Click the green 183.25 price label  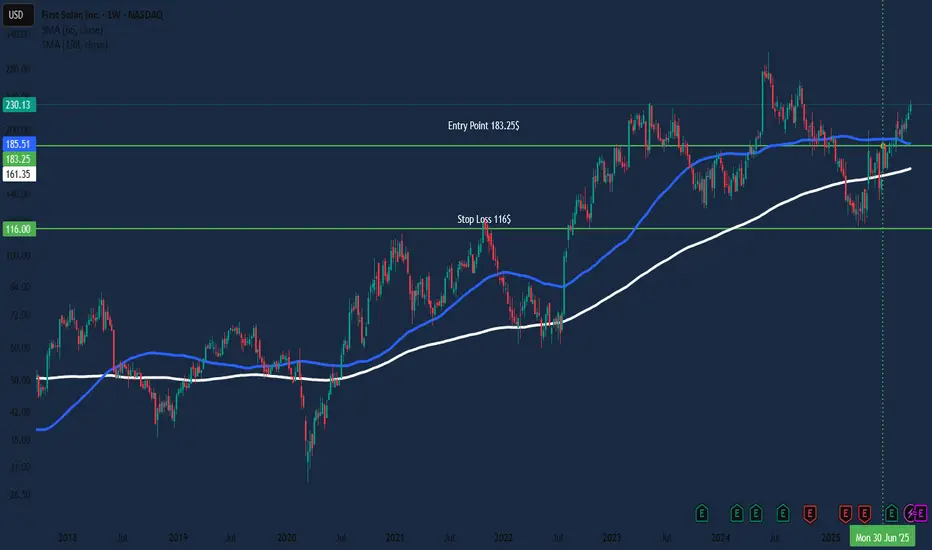point(19,159)
